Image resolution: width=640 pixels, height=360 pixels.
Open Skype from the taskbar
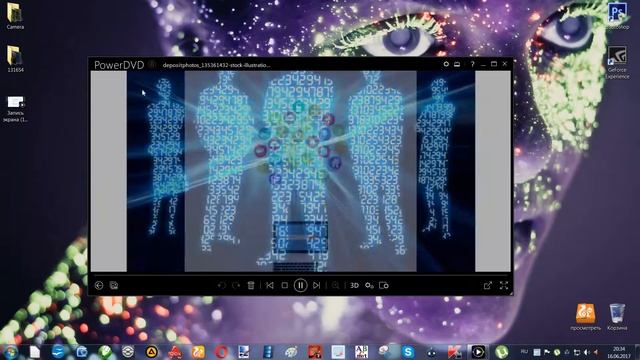pyautogui.click(x=408, y=352)
